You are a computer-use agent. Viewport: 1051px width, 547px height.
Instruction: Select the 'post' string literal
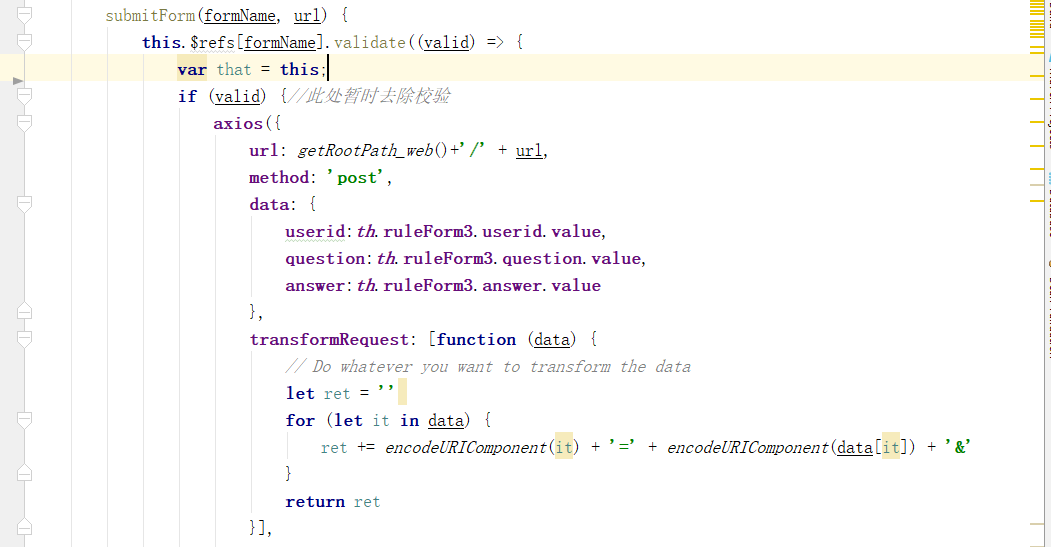(x=357, y=177)
